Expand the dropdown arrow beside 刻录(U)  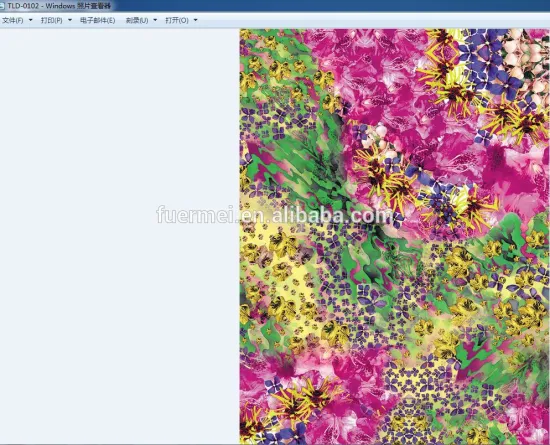tap(155, 20)
